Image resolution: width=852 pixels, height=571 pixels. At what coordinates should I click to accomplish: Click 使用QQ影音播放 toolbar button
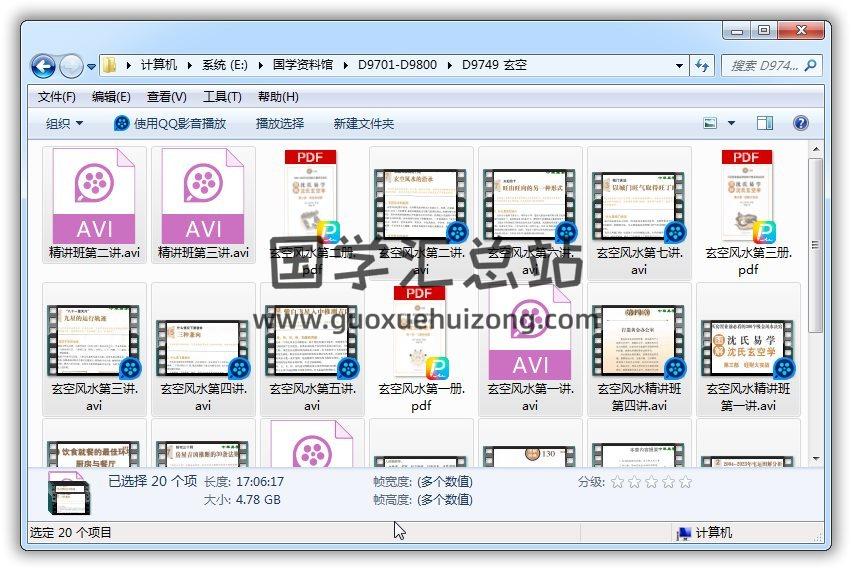click(170, 123)
